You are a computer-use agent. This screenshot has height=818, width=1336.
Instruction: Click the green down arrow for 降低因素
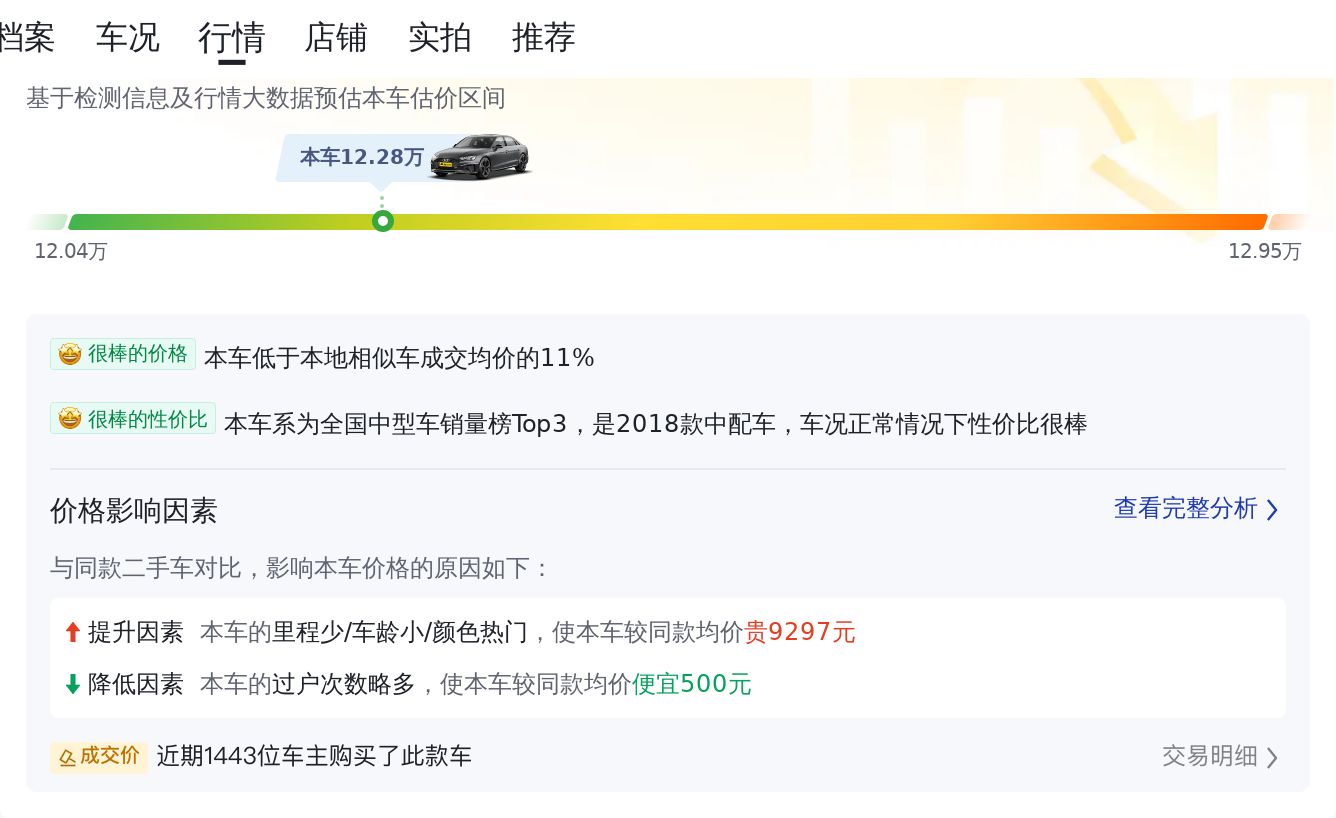coord(72,684)
